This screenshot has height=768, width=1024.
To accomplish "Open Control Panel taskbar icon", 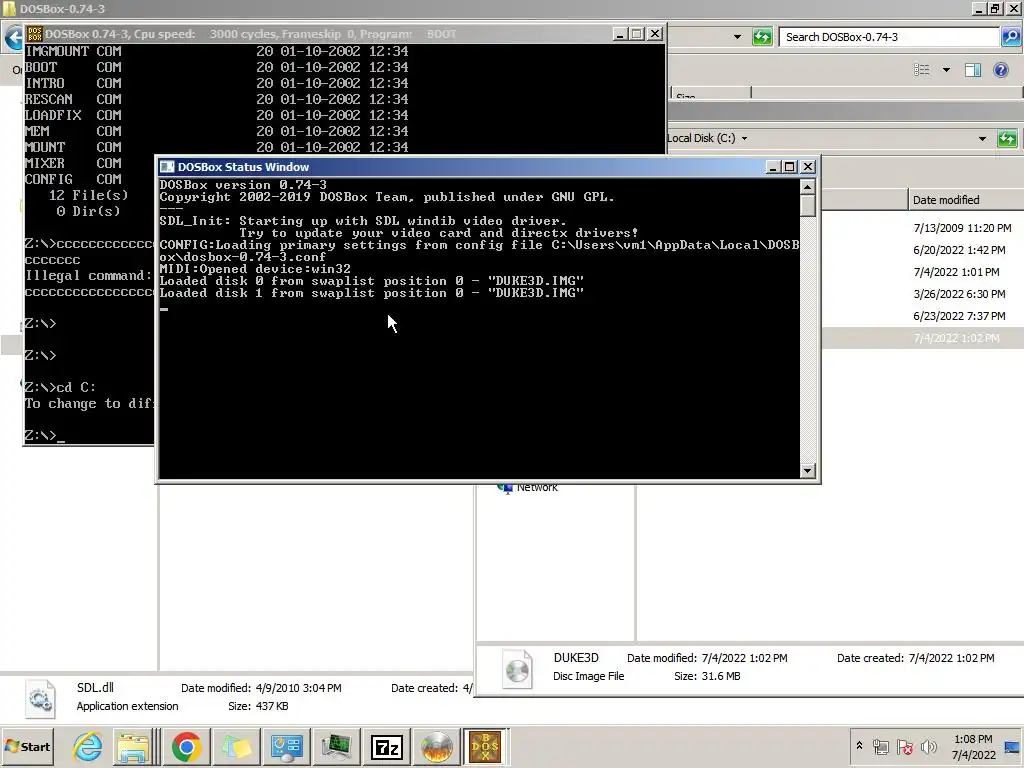I will pyautogui.click(x=286, y=747).
